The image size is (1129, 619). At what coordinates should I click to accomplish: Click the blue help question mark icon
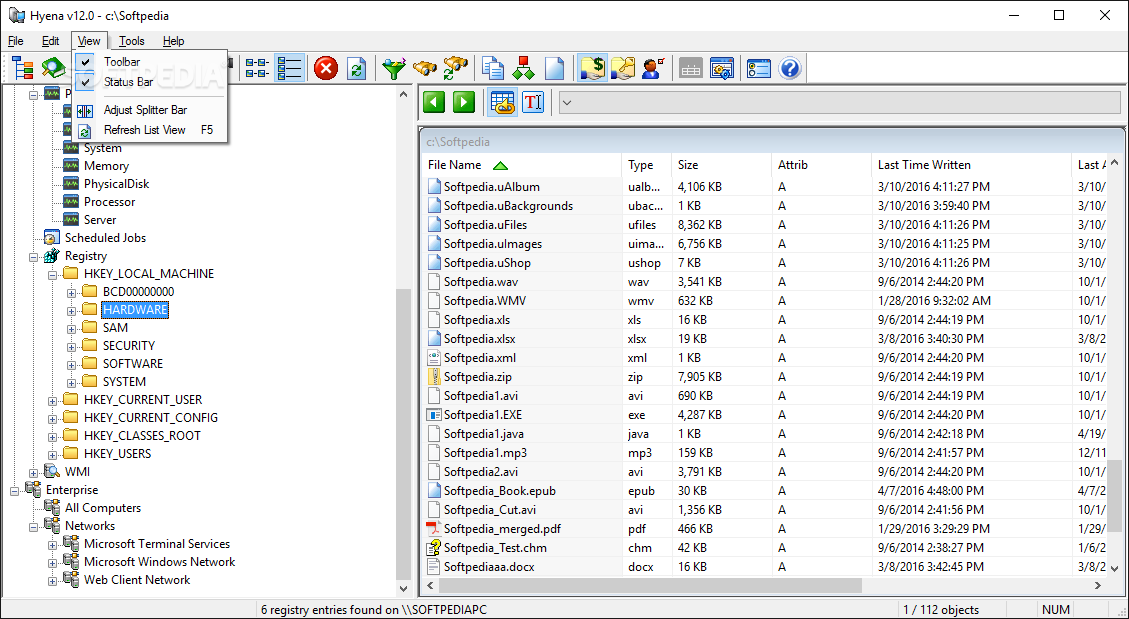790,68
